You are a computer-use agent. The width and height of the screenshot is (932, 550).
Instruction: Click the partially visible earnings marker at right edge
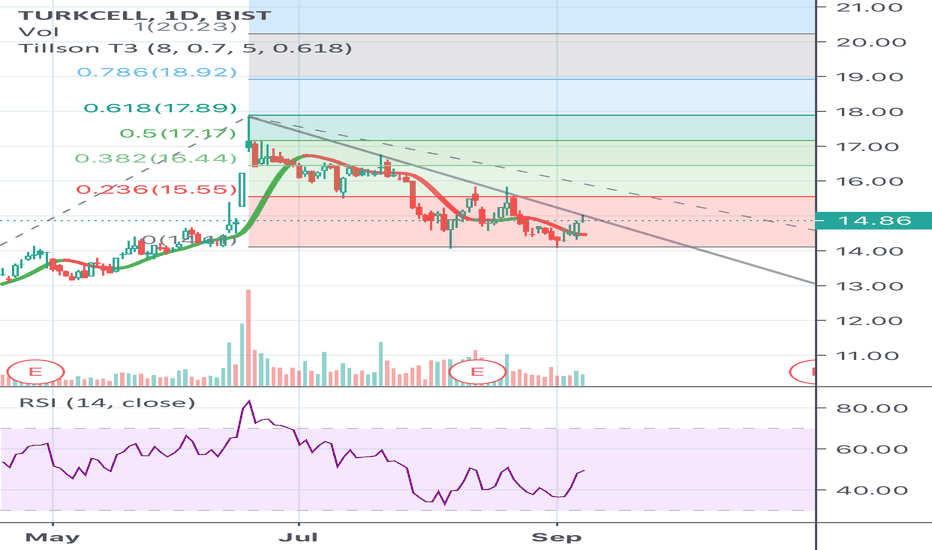coord(803,372)
